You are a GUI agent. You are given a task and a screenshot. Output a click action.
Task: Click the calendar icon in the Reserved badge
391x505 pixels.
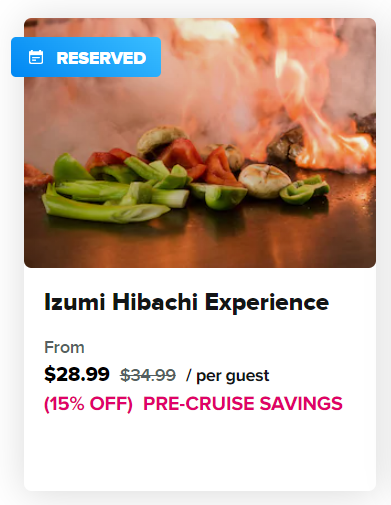36,57
